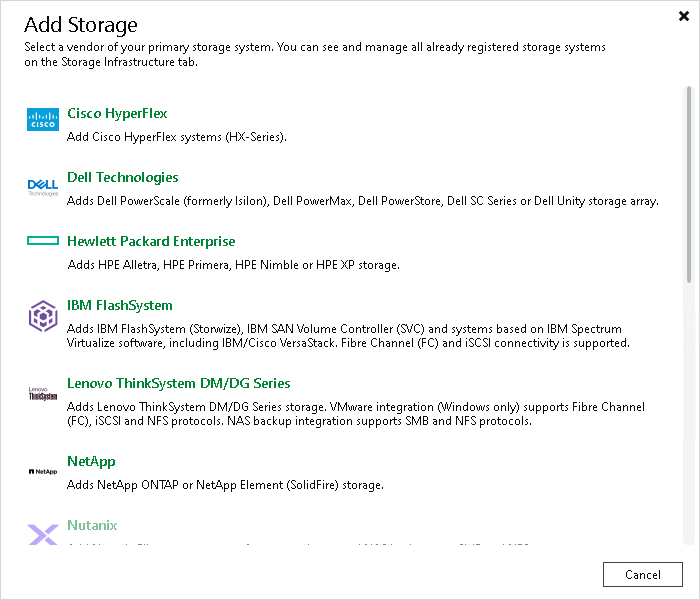Click the Dell PowerScale description text
The height and width of the screenshot is (600, 700).
tap(362, 201)
